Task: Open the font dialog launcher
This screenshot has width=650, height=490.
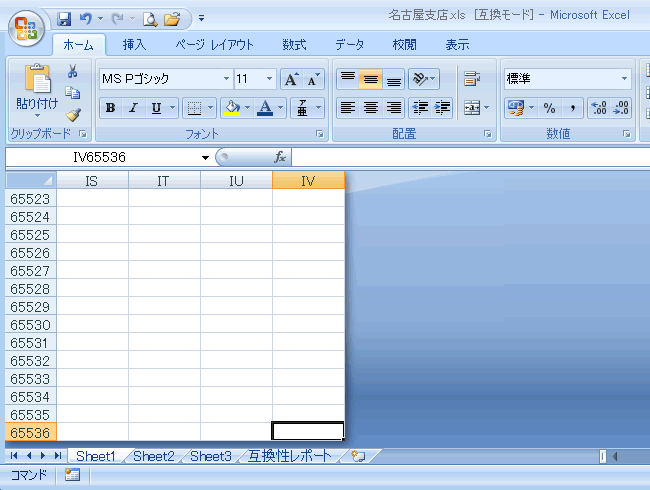Action: coord(320,134)
